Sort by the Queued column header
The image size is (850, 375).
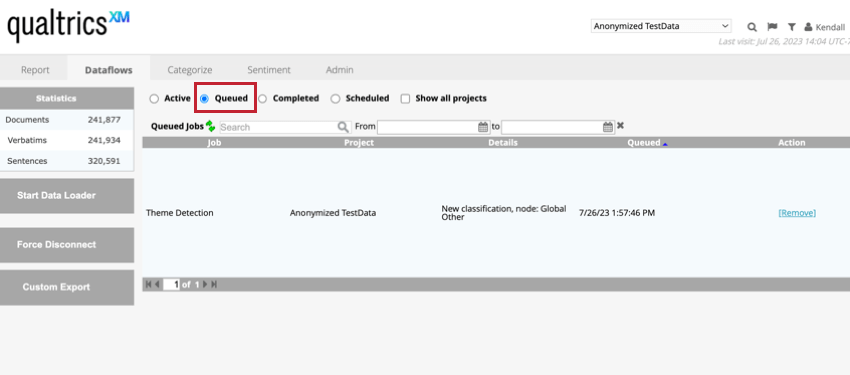(x=643, y=143)
